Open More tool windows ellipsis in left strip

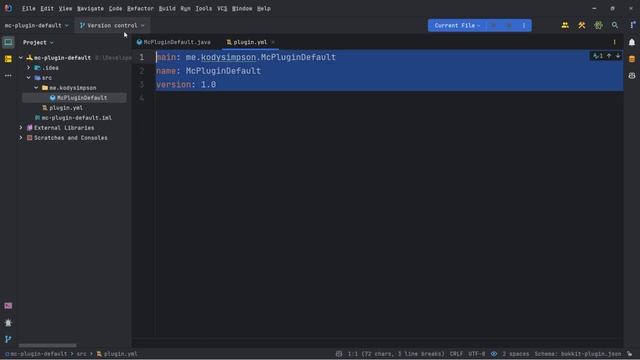click(x=8, y=76)
